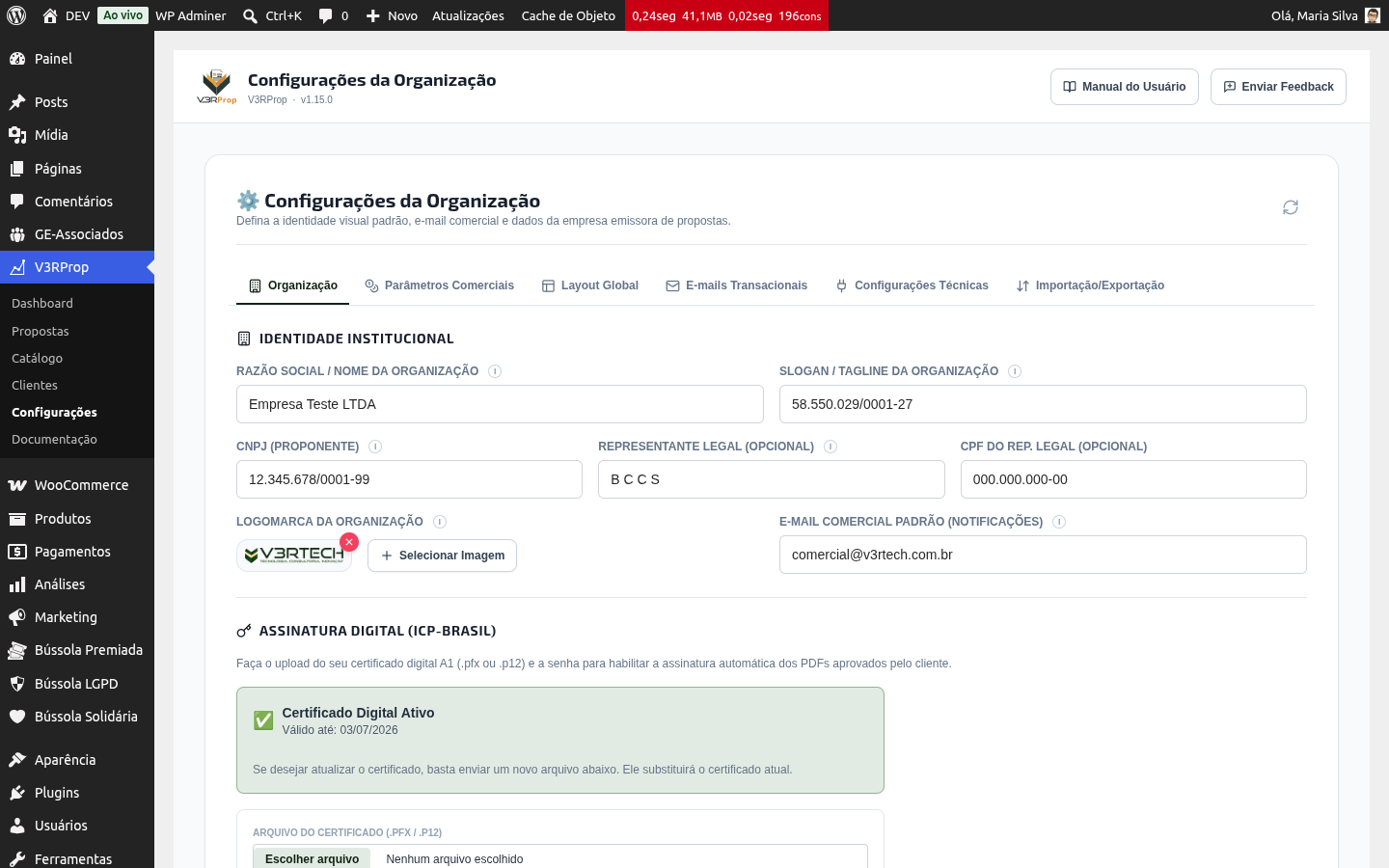Click the Marketing megaphone icon

coord(17,617)
